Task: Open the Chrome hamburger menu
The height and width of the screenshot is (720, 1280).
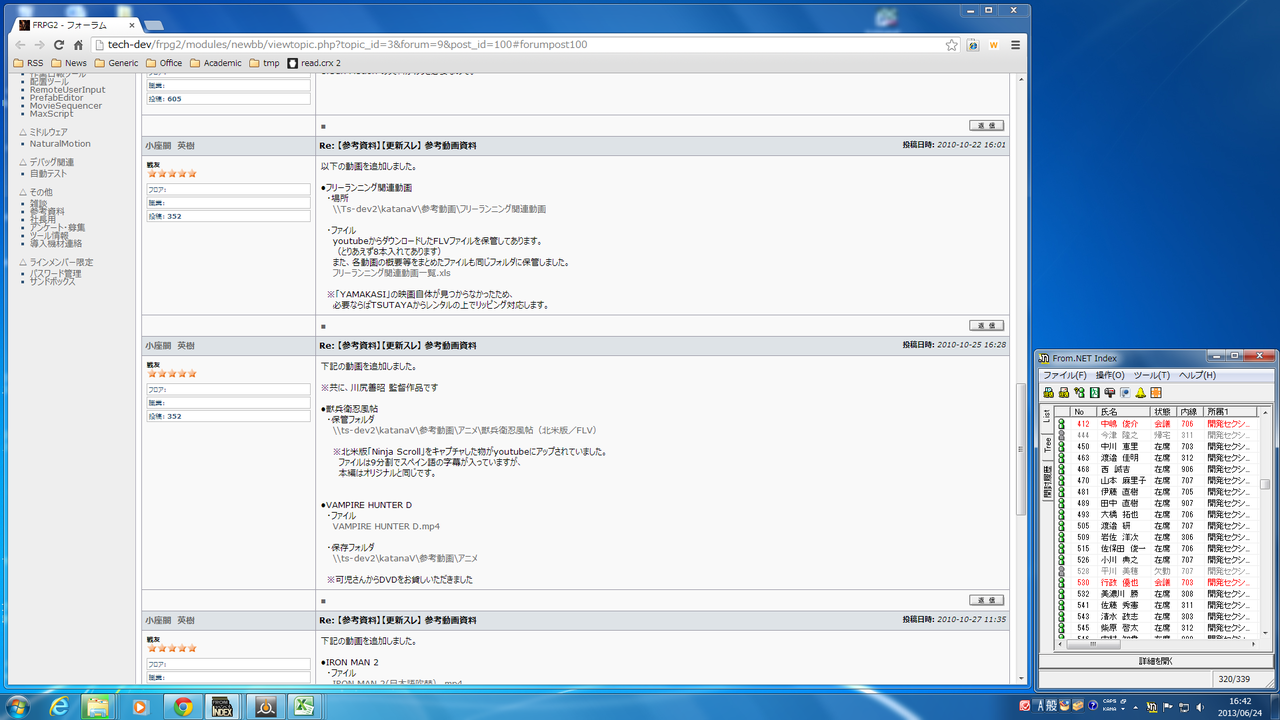Action: 1015,45
